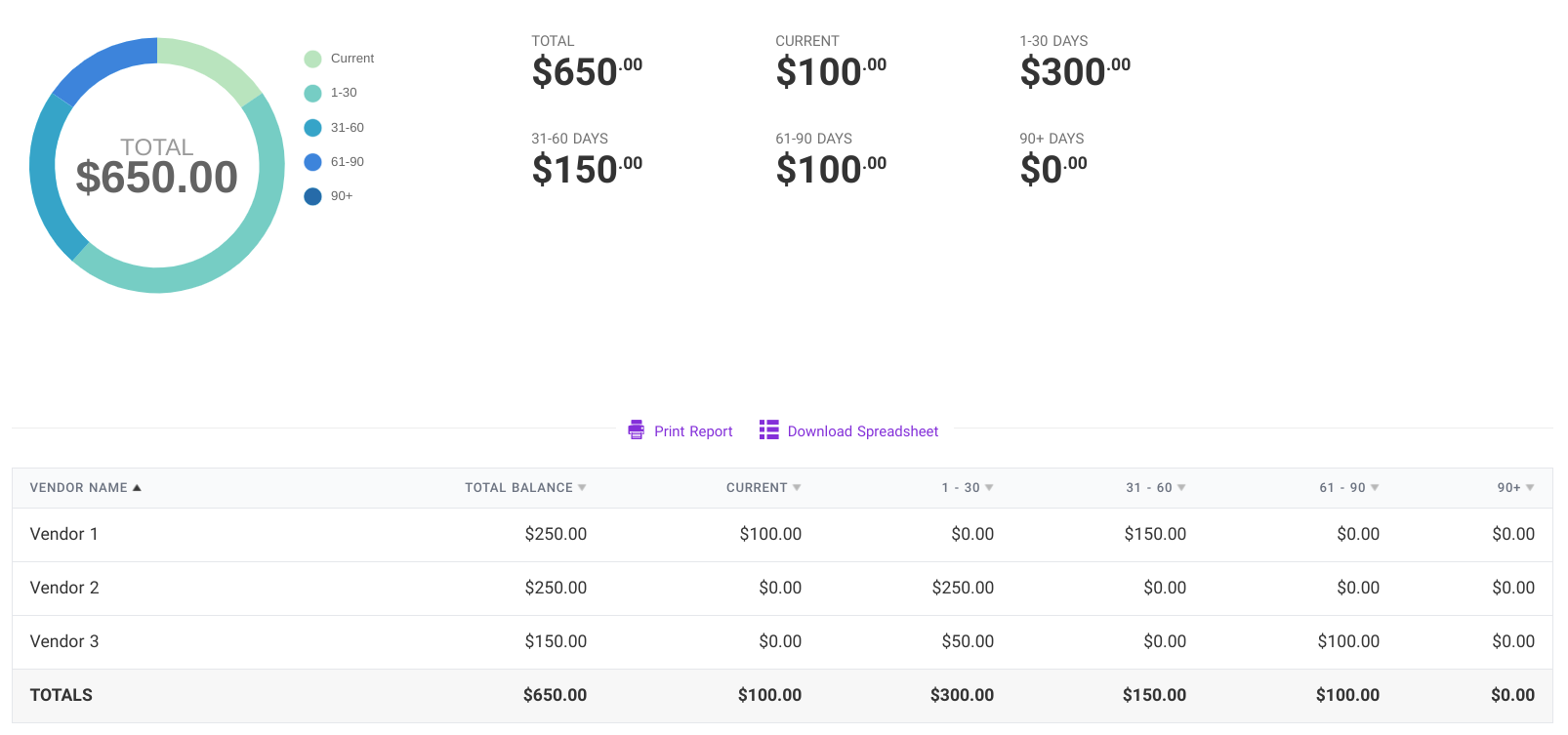
Task: Sort by Total Balance column arrow
Action: click(582, 488)
